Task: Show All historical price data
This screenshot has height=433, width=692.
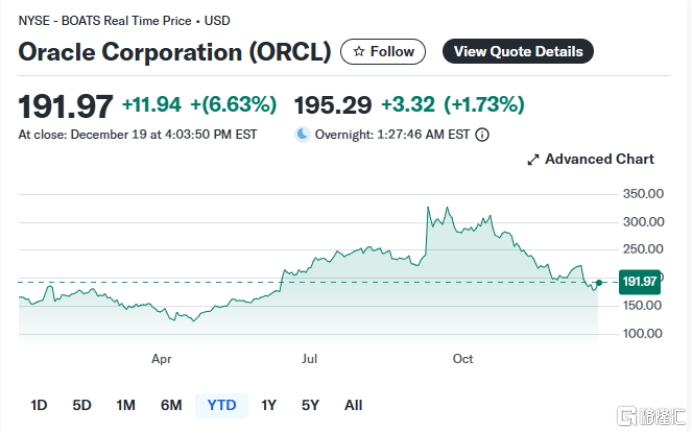Action: [353, 405]
